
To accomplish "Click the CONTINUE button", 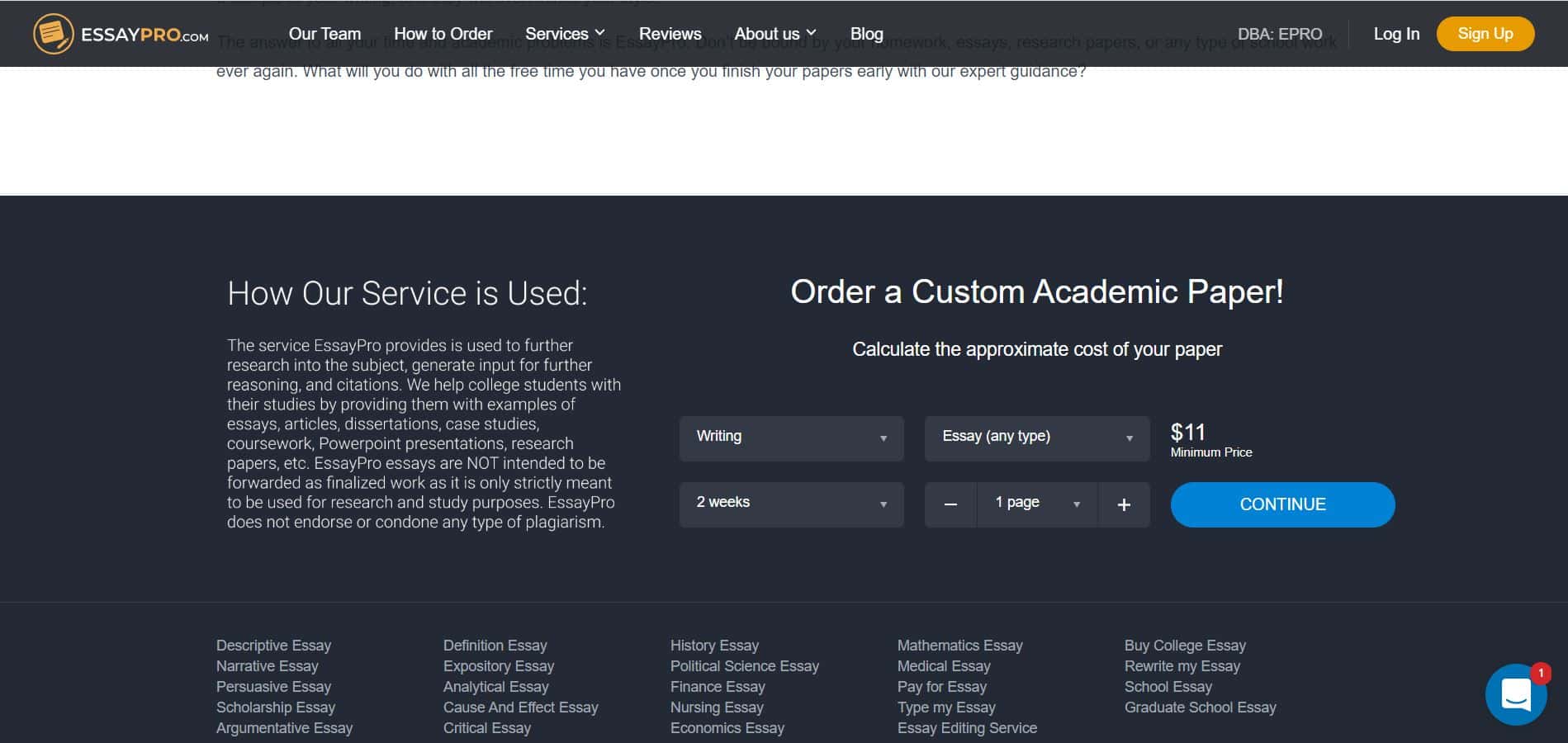I will [x=1282, y=504].
